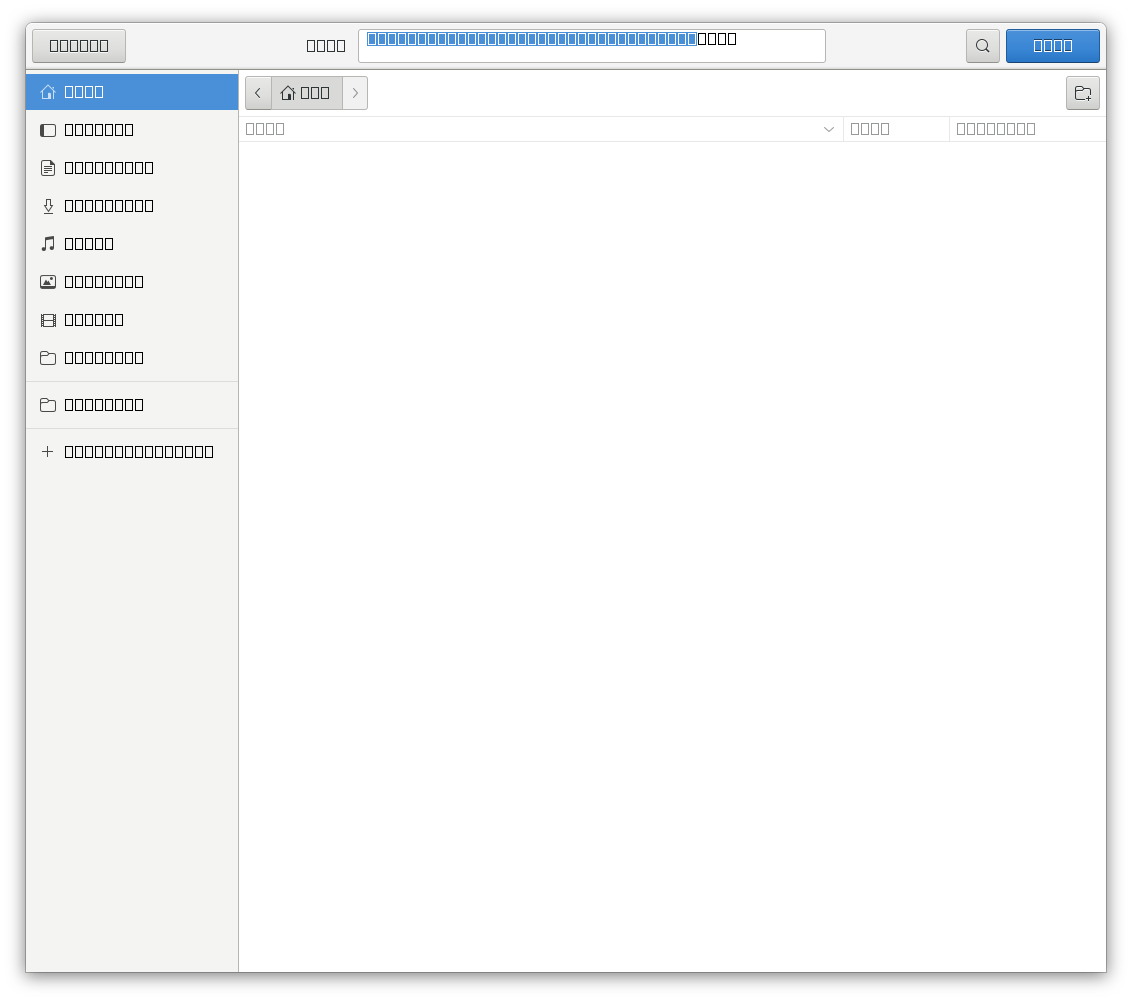Click inside the filename text field
This screenshot has height=1001, width=1132.
tap(592, 45)
